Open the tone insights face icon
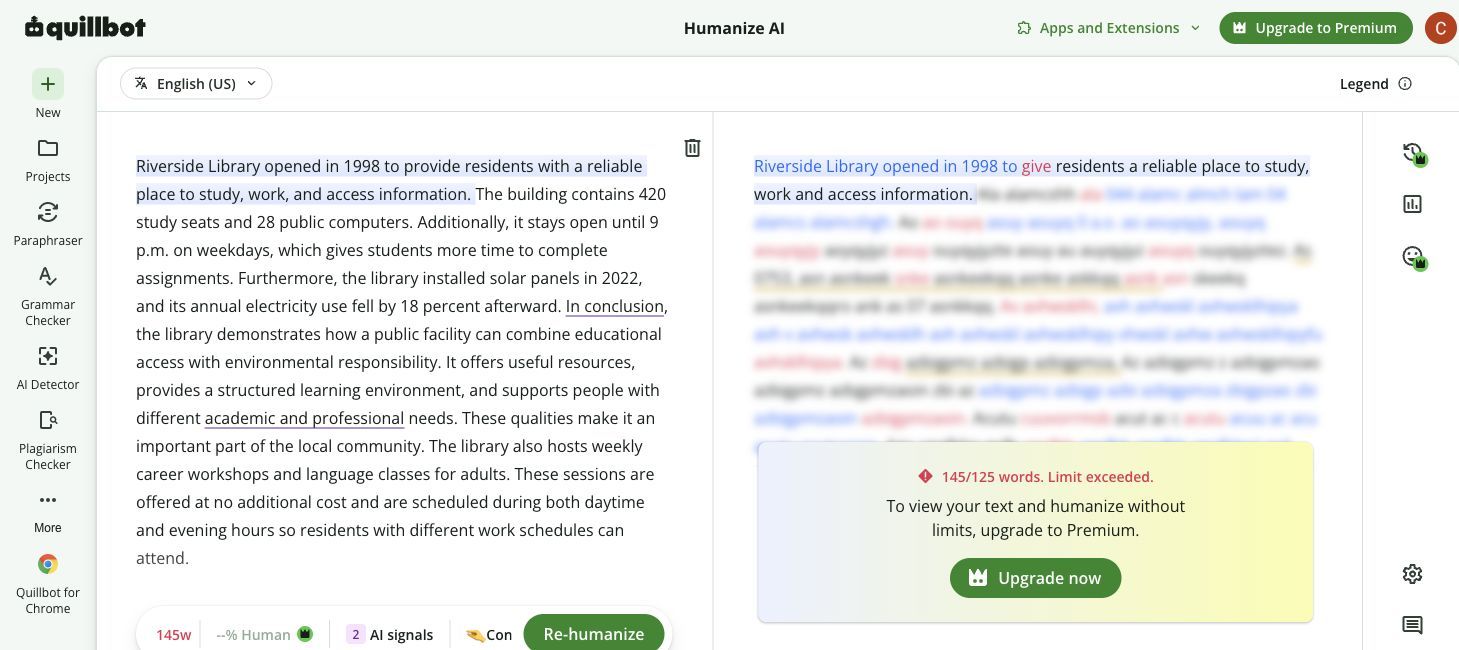1459x650 pixels. click(1413, 257)
